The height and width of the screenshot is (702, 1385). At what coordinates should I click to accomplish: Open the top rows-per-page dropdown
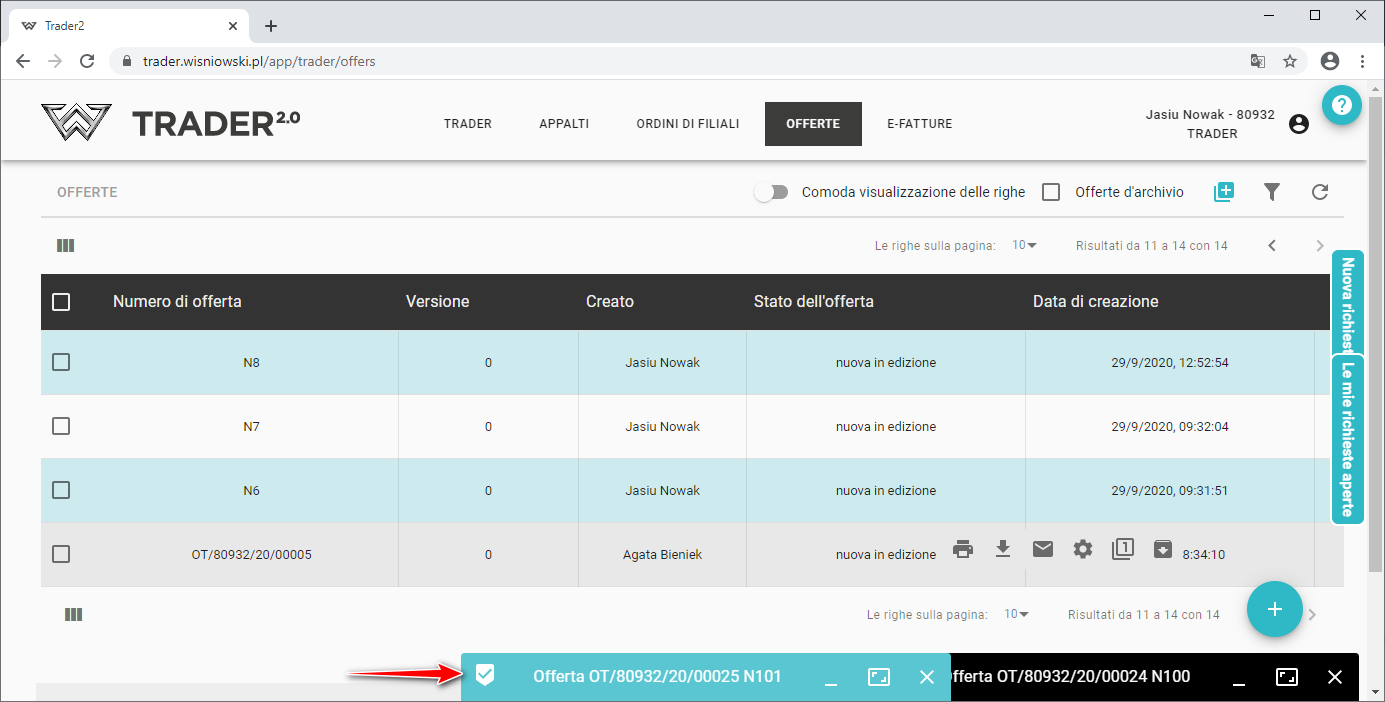click(1024, 245)
